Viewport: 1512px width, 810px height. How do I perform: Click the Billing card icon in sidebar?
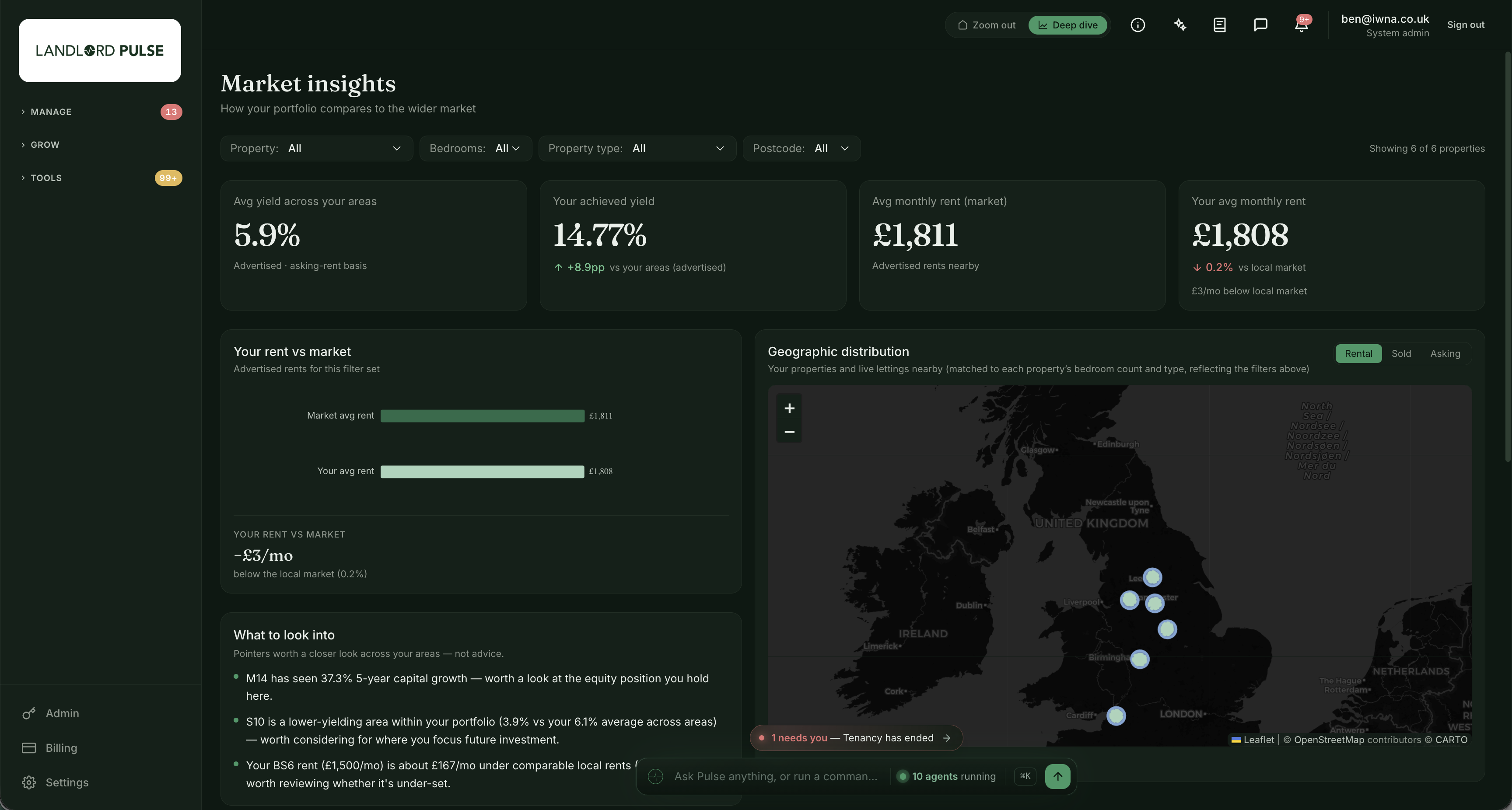[29, 748]
